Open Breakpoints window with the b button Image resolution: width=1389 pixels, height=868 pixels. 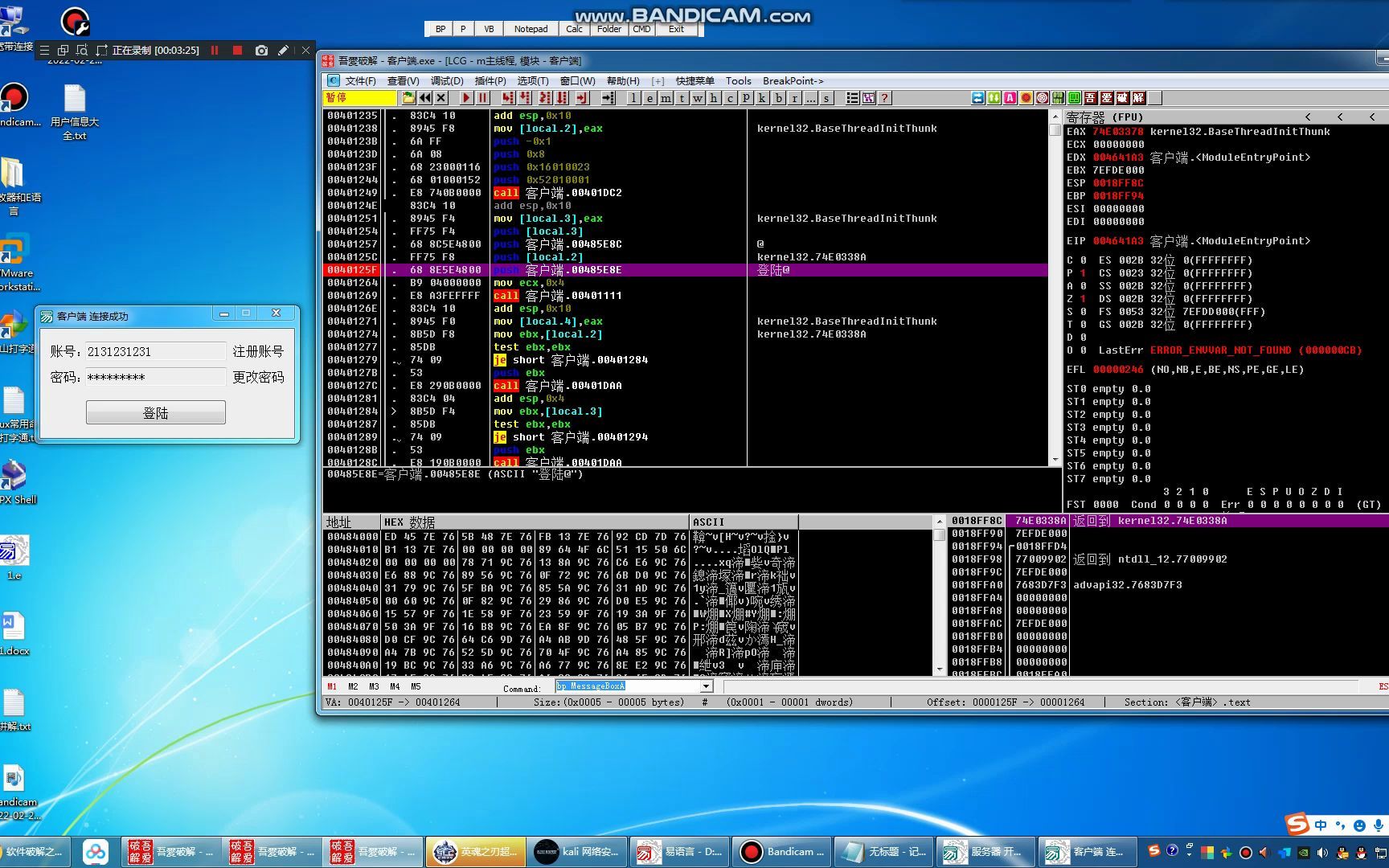[x=779, y=98]
